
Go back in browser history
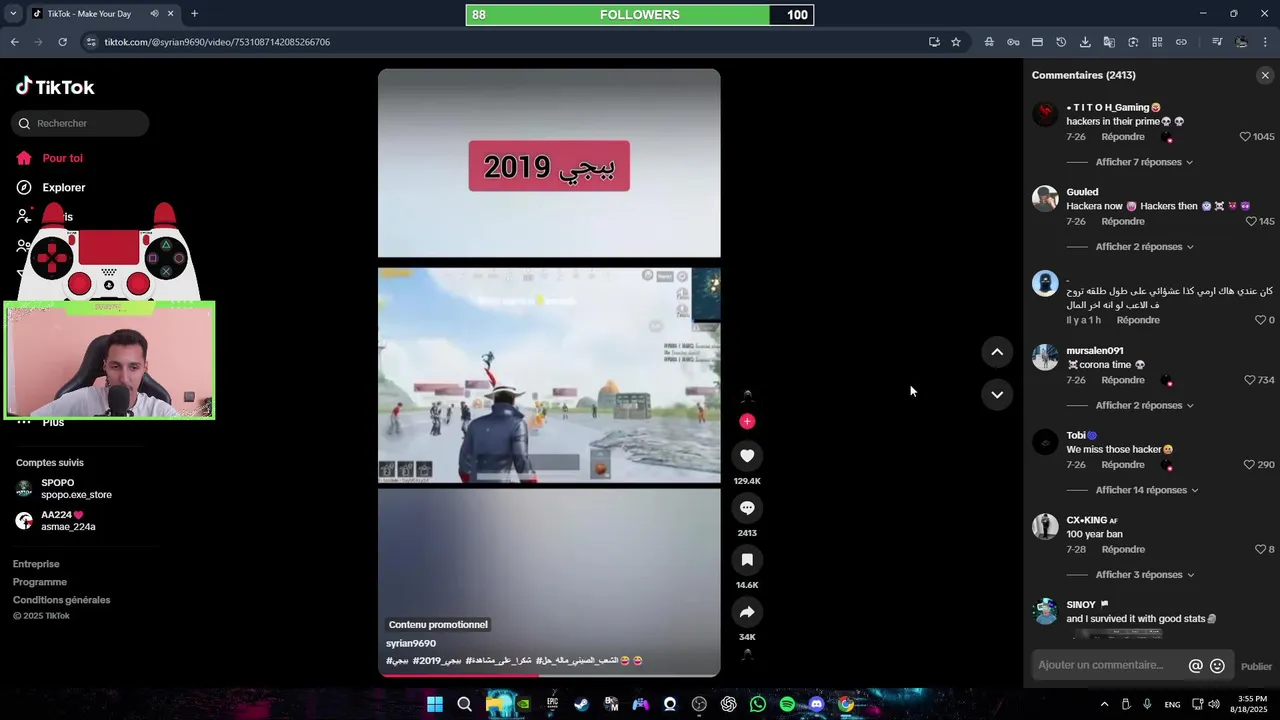14,42
